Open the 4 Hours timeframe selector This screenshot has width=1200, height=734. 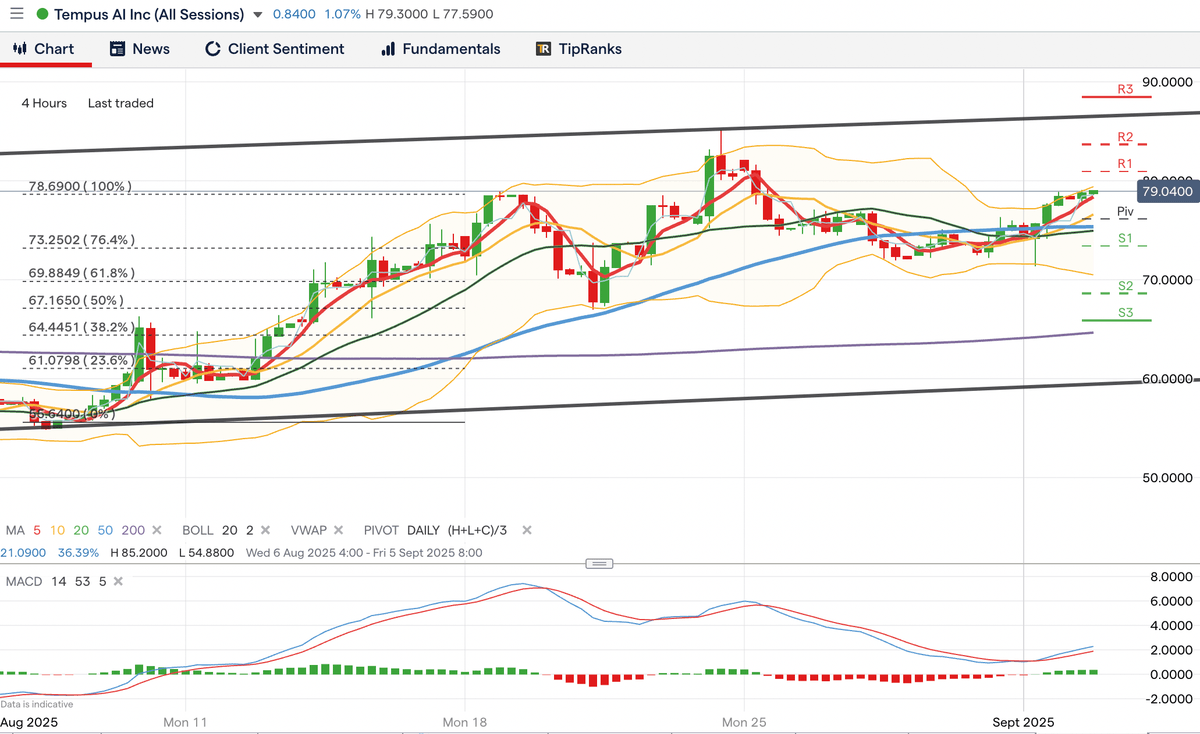[x=44, y=103]
